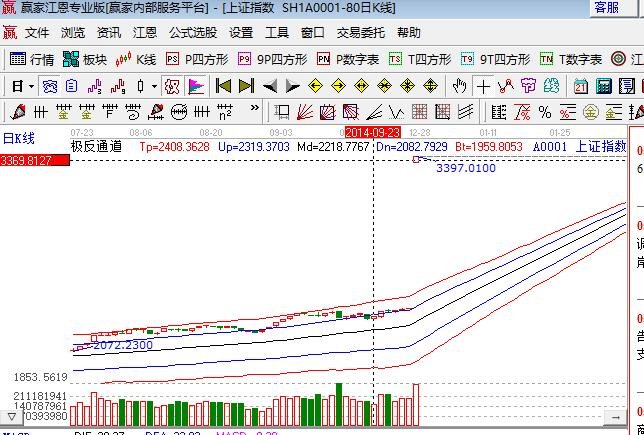Click yellow diamond eight-way arrows icon
The height and width of the screenshot is (435, 644).
click(407, 86)
